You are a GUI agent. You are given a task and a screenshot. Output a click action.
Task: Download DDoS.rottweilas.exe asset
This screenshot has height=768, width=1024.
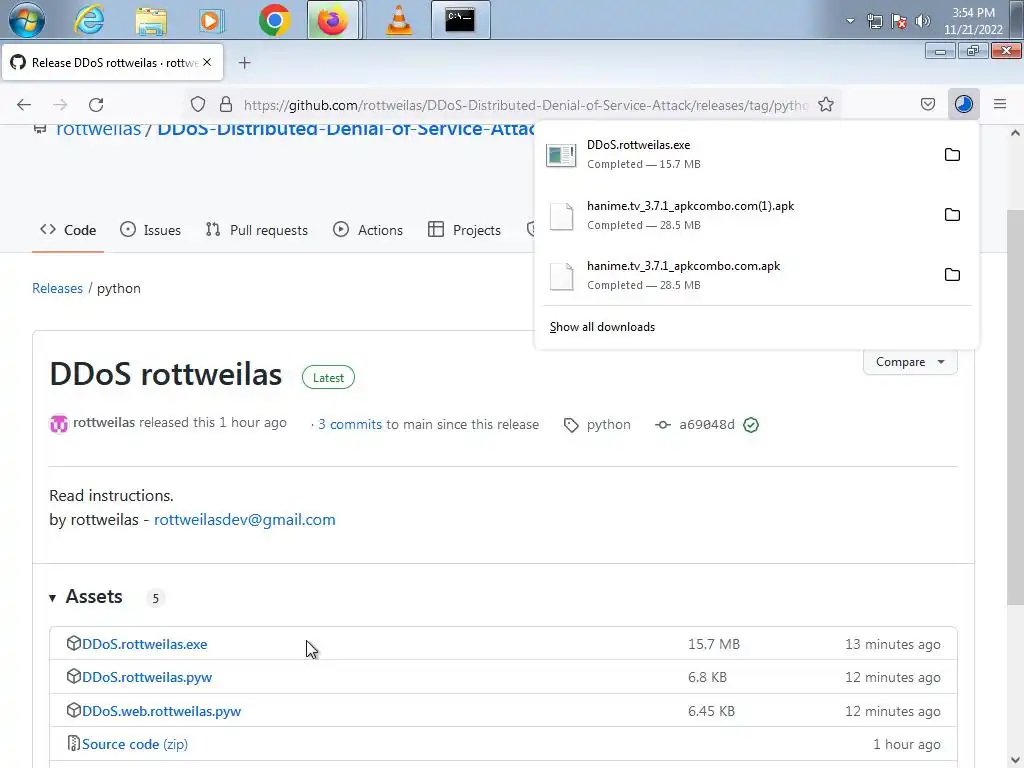click(144, 644)
